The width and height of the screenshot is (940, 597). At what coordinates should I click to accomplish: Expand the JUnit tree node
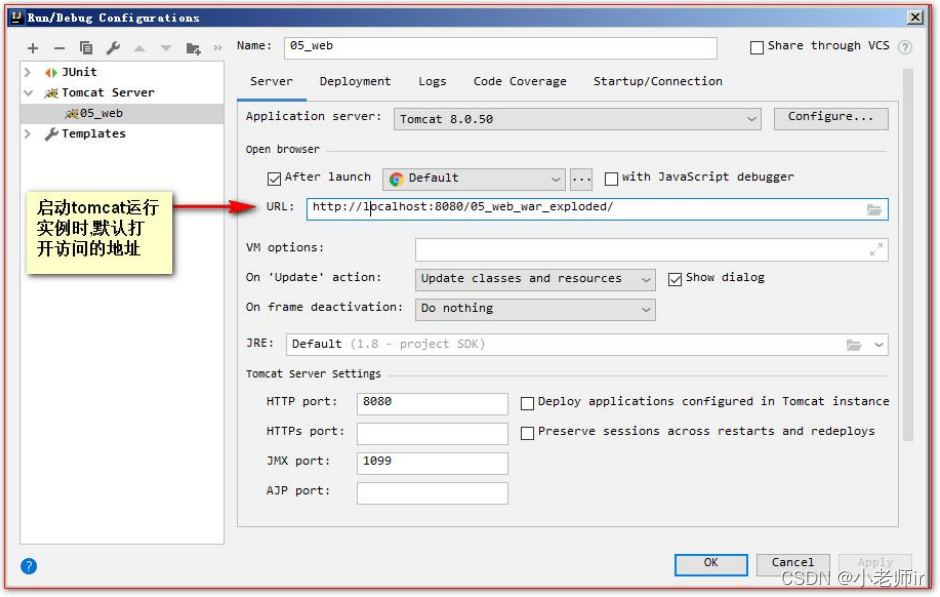click(x=28, y=73)
